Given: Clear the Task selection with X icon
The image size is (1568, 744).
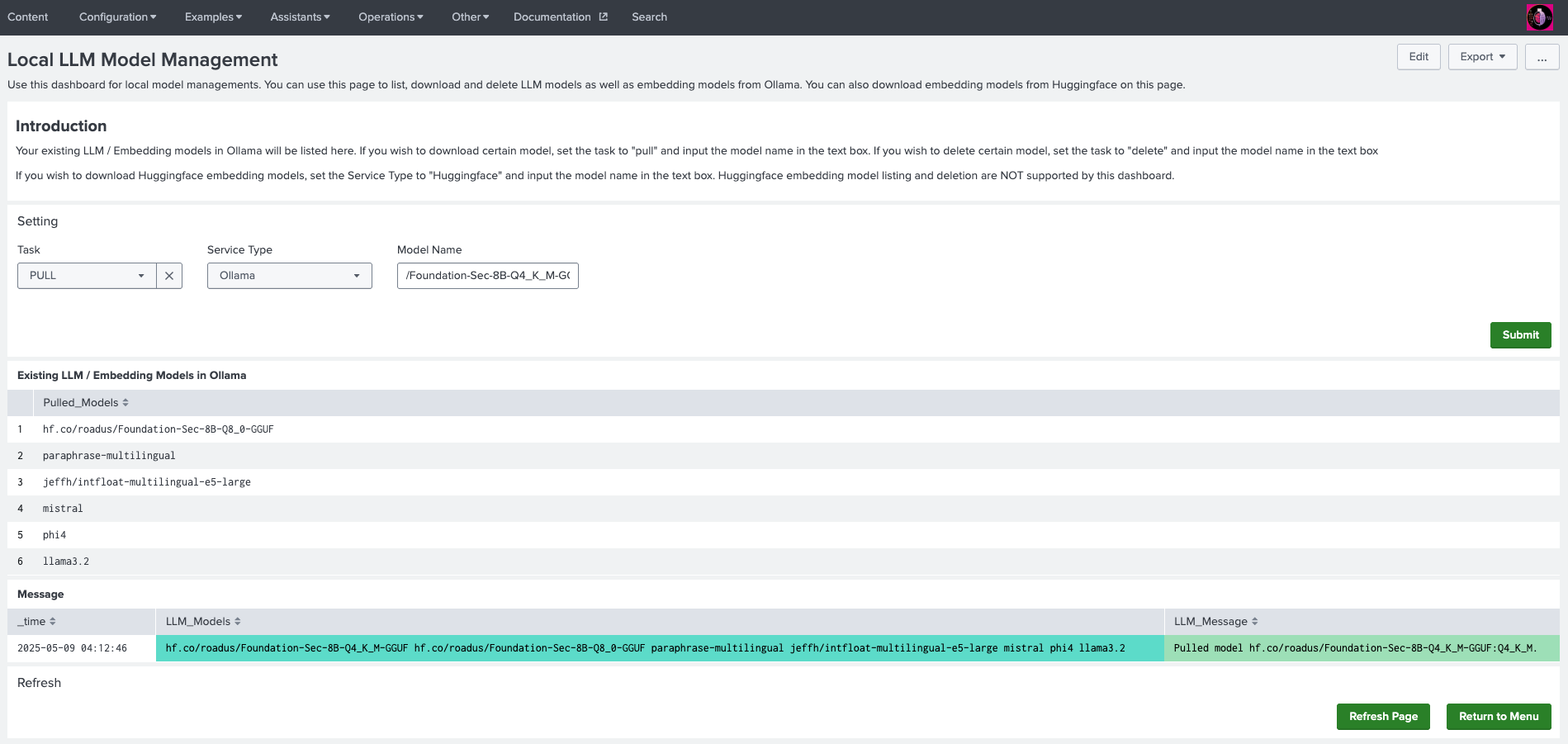Looking at the screenshot, I should (169, 276).
